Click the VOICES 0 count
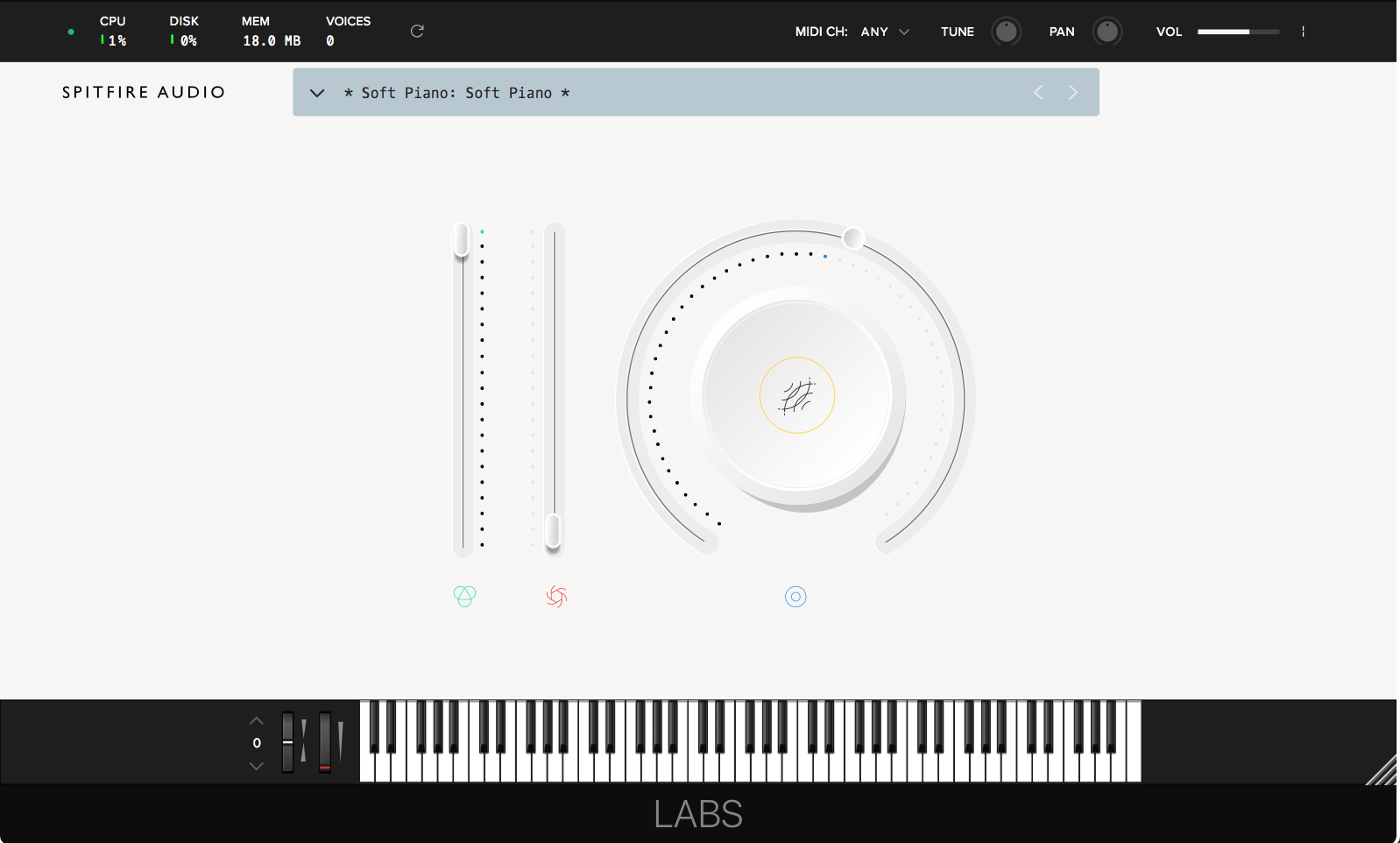Screen dimensions: 1400x843 (330, 41)
